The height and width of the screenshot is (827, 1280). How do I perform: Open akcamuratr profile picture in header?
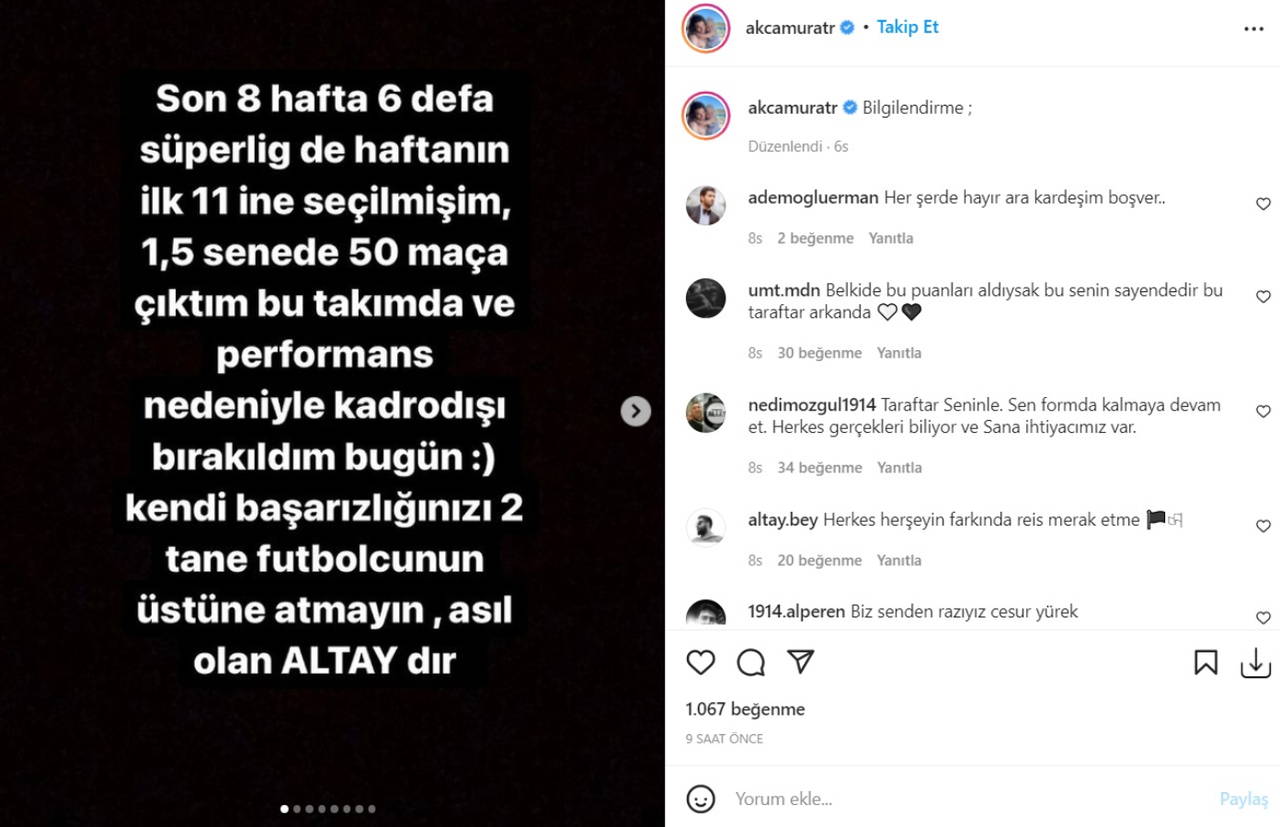point(706,28)
